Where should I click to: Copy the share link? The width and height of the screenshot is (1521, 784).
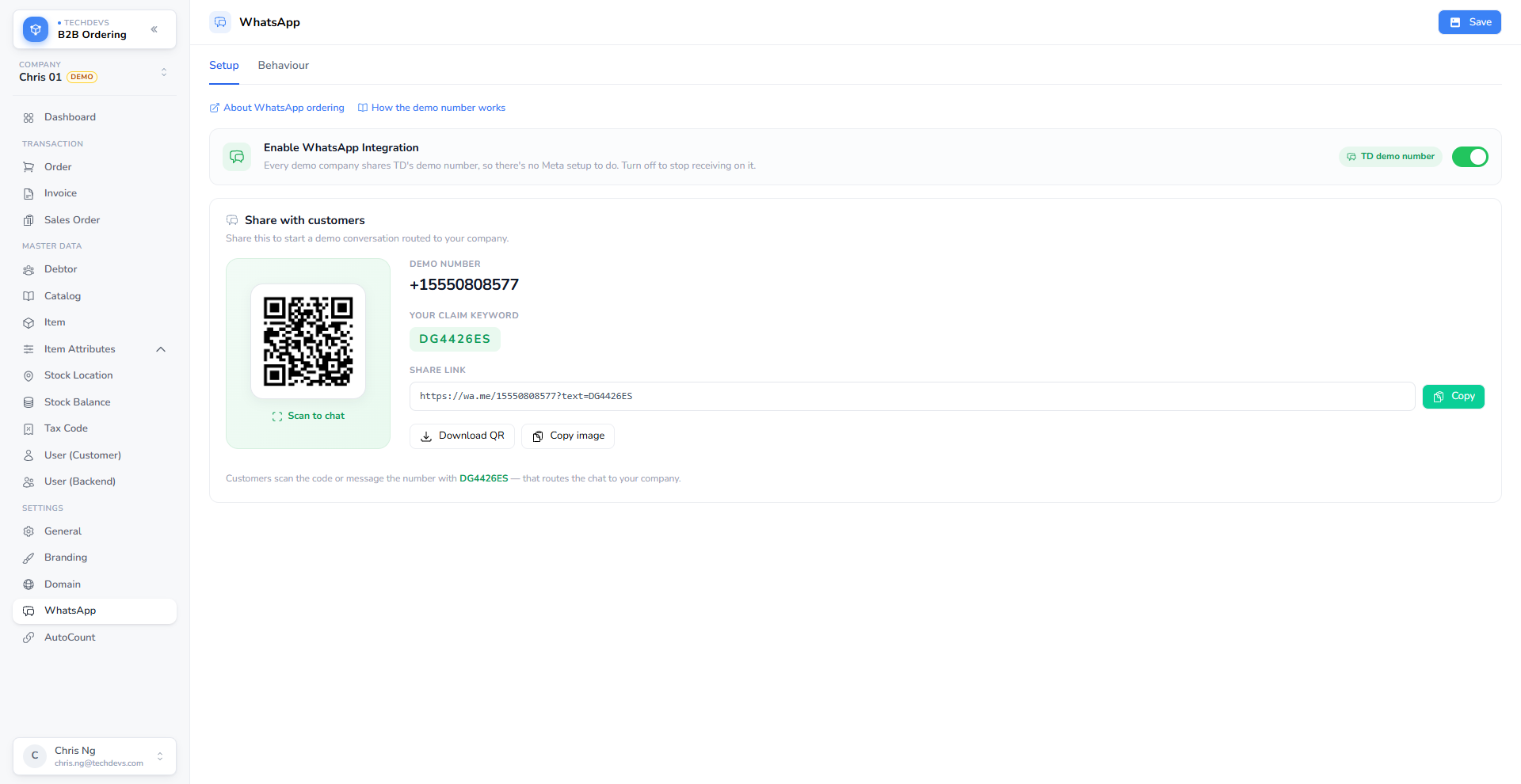(1453, 397)
